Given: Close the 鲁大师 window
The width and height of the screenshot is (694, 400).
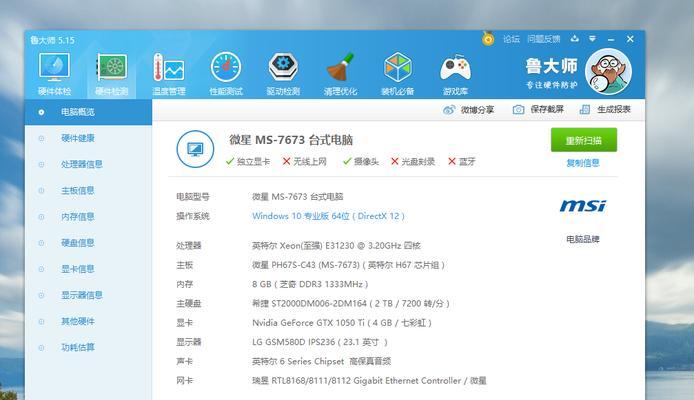Looking at the screenshot, I should coord(630,39).
